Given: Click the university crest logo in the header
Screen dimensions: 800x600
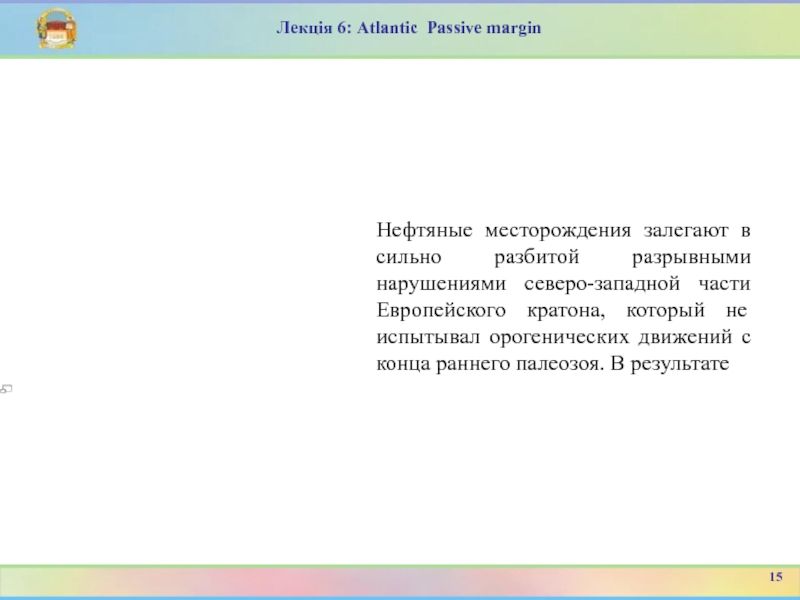Looking at the screenshot, I should point(57,29).
